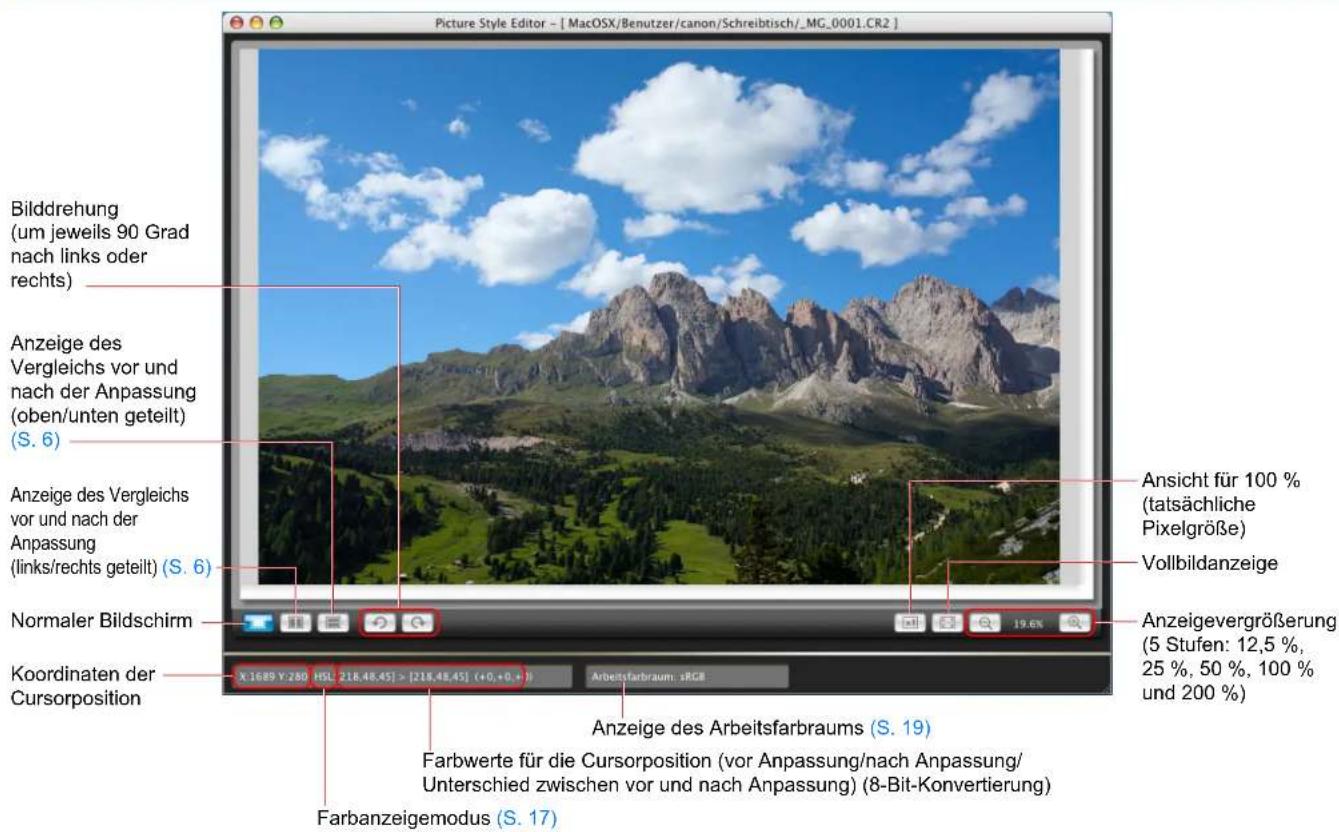Image resolution: width=1339 pixels, height=832 pixels.
Task: Select the normal screen view button
Action: pyautogui.click(x=260, y=622)
